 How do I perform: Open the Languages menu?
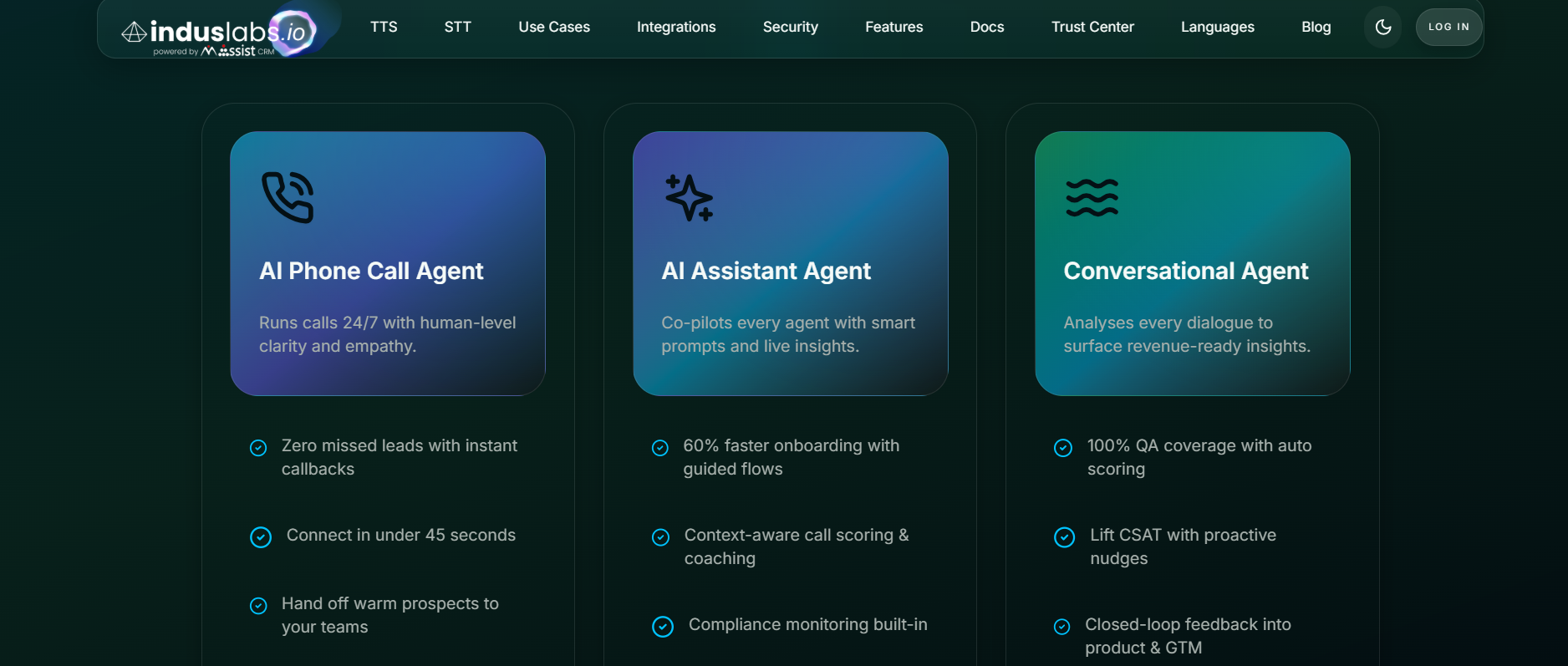[x=1218, y=27]
